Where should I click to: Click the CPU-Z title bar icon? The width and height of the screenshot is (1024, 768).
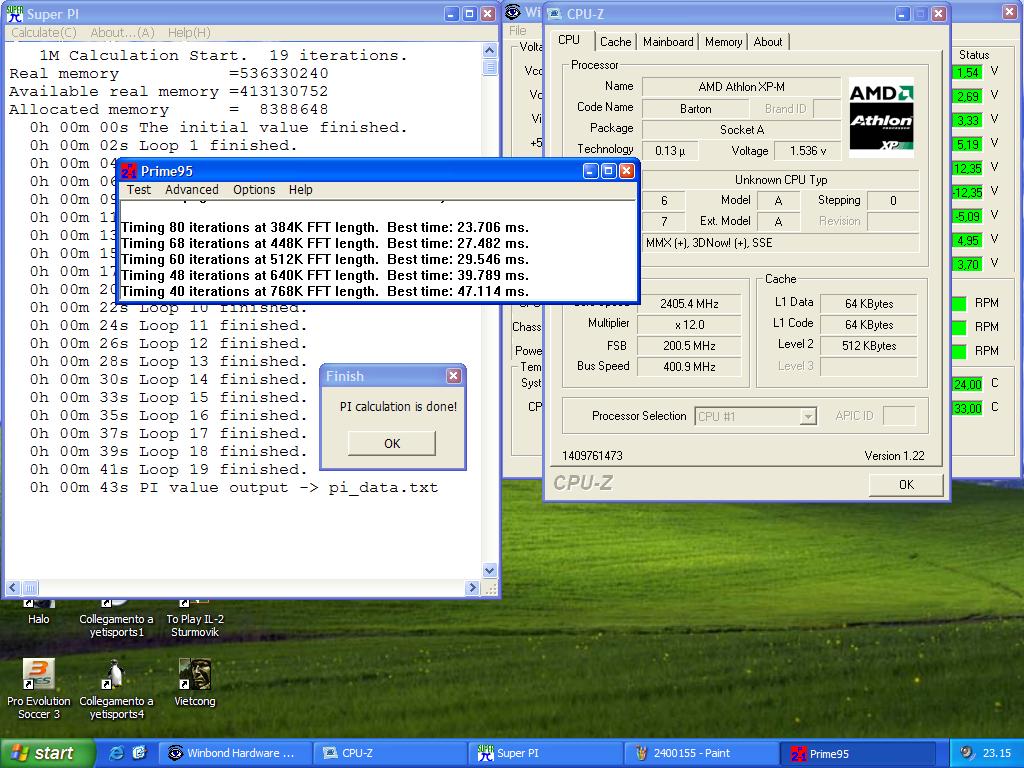click(554, 14)
